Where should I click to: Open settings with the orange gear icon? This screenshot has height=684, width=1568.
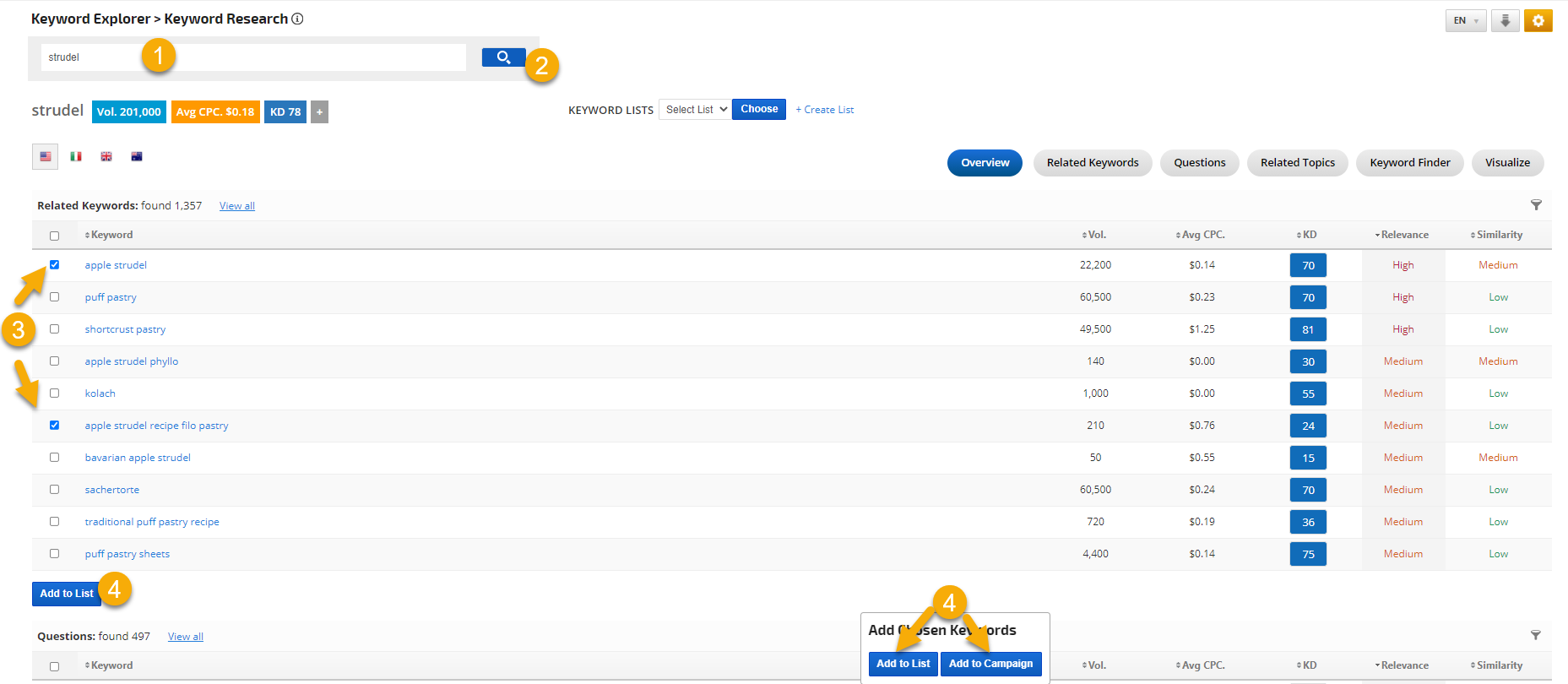(x=1538, y=21)
